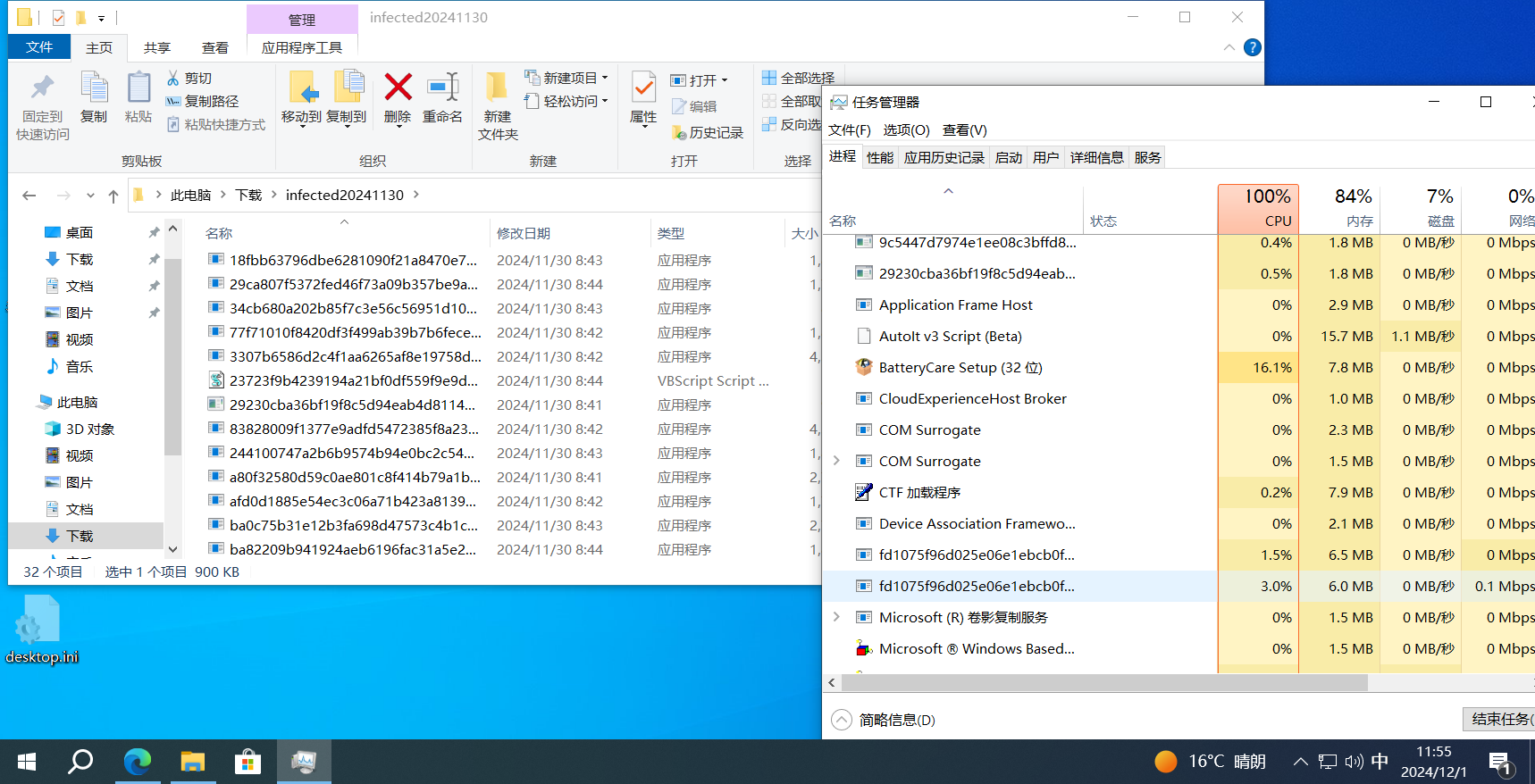Click the Rename (重命名) ribbon icon
1535x784 pixels.
(442, 89)
